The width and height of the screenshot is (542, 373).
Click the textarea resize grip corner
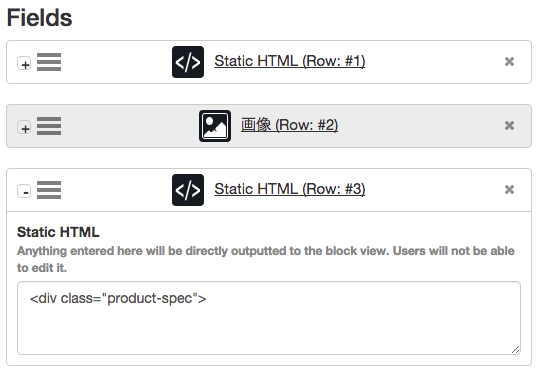click(515, 349)
